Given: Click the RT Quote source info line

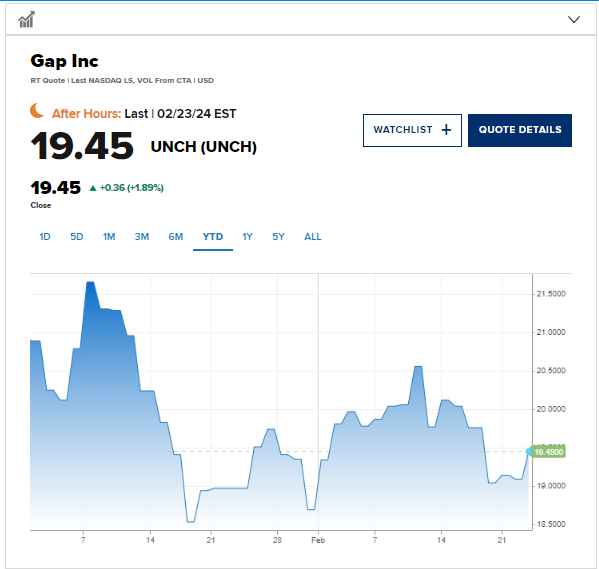Looking at the screenshot, I should tap(122, 81).
